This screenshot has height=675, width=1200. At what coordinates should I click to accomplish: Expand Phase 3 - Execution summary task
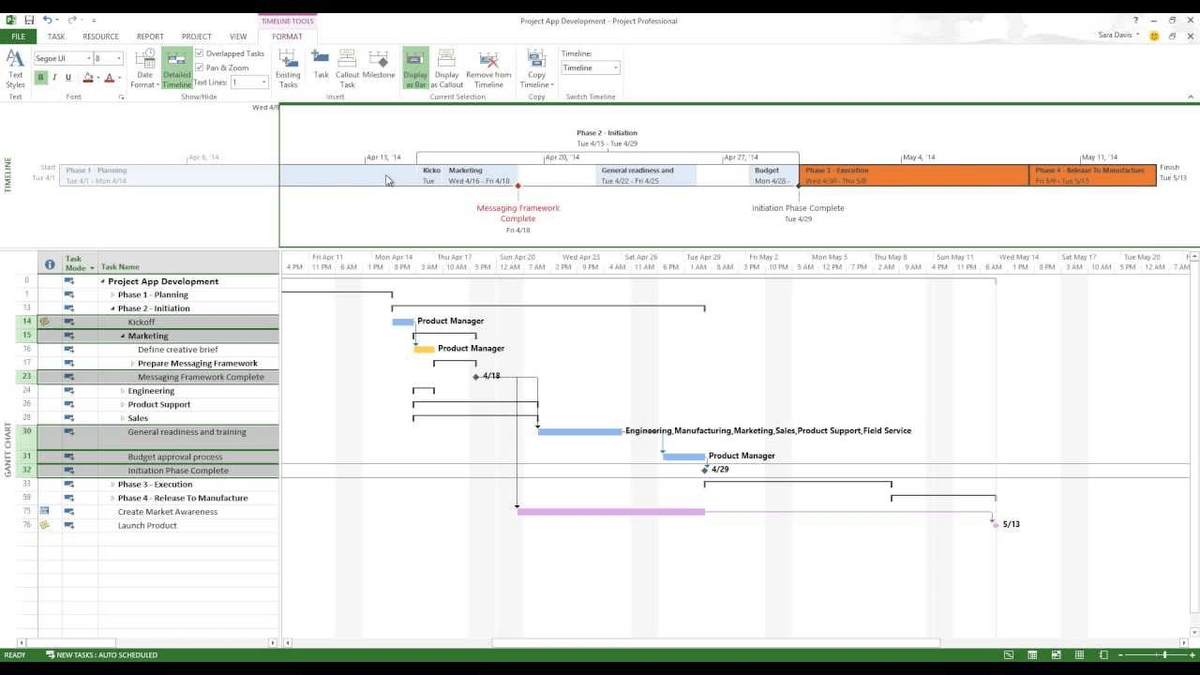(x=112, y=484)
